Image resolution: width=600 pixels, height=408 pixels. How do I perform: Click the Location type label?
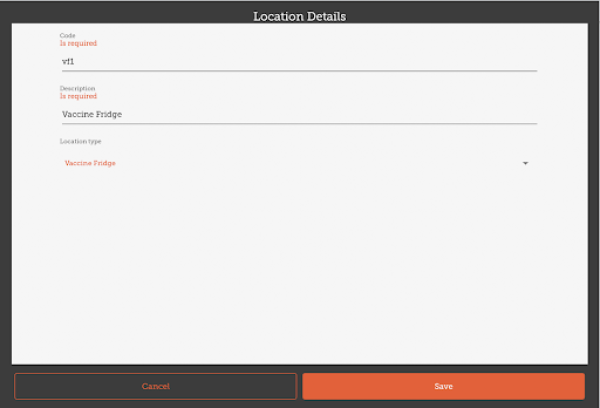pos(80,141)
